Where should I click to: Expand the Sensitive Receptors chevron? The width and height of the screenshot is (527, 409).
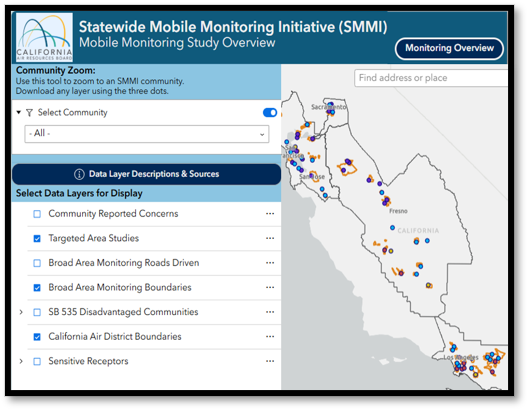pos(21,361)
